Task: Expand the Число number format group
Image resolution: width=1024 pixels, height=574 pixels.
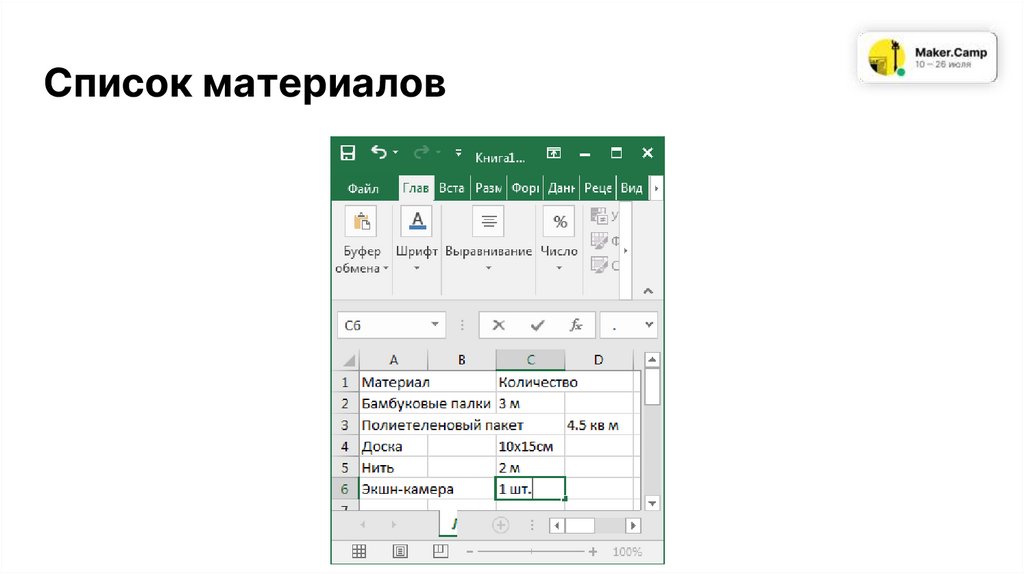Action: (x=558, y=259)
